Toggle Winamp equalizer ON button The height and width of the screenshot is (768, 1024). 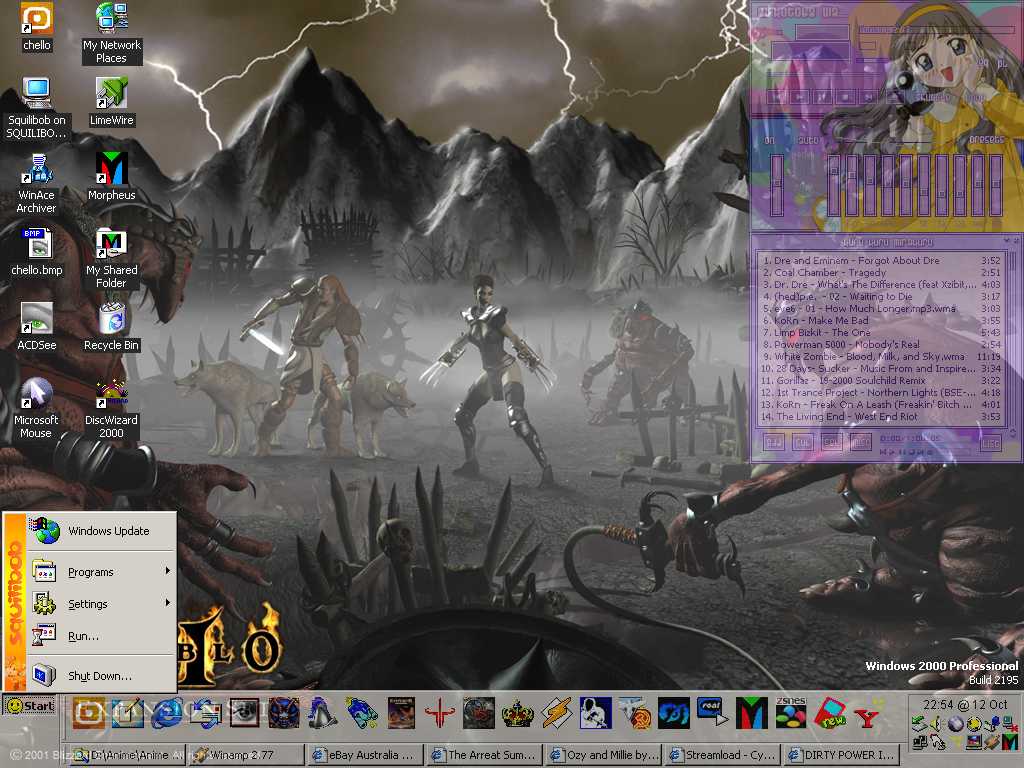coord(769,140)
